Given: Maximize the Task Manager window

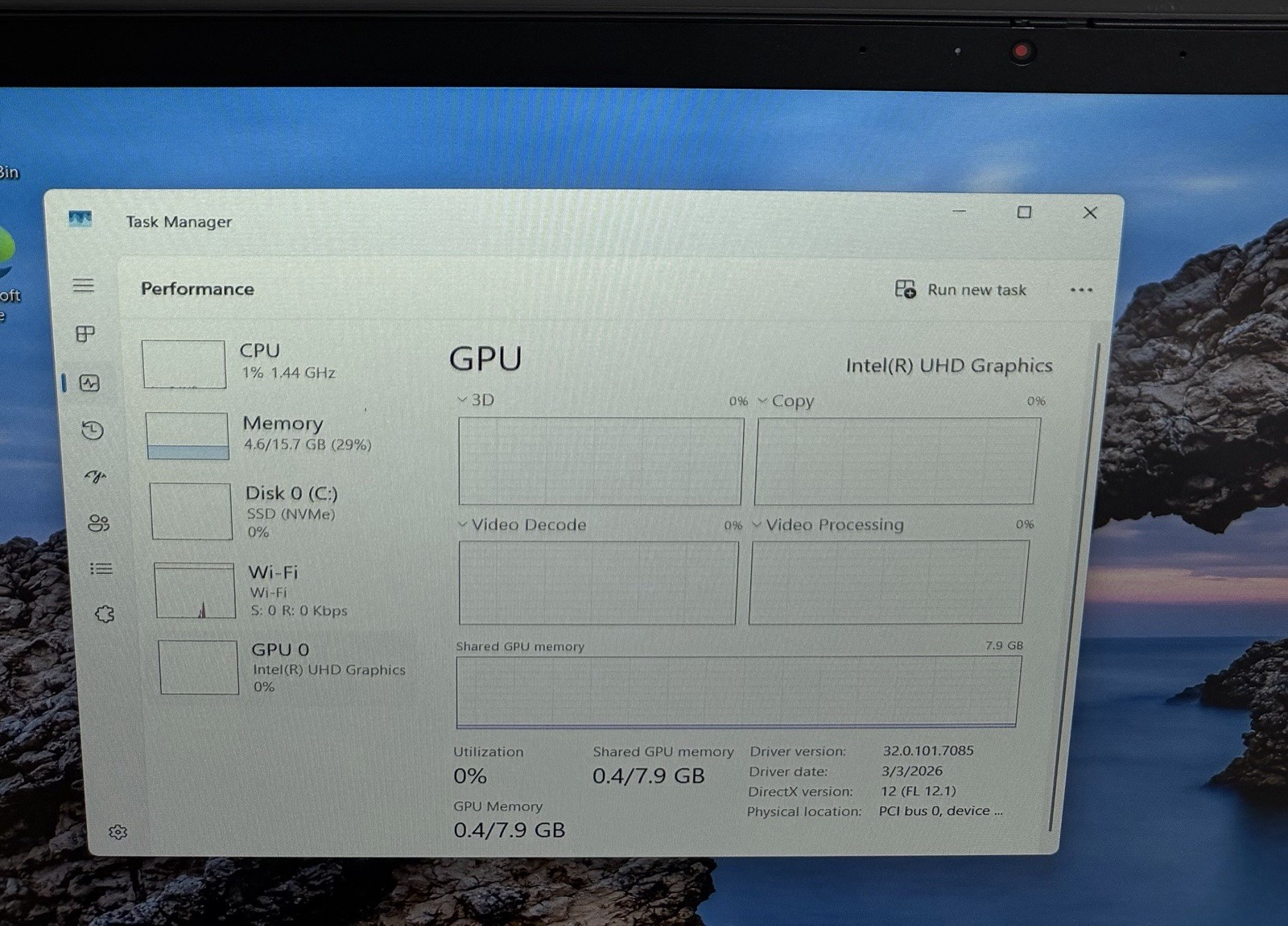Looking at the screenshot, I should (x=1024, y=212).
